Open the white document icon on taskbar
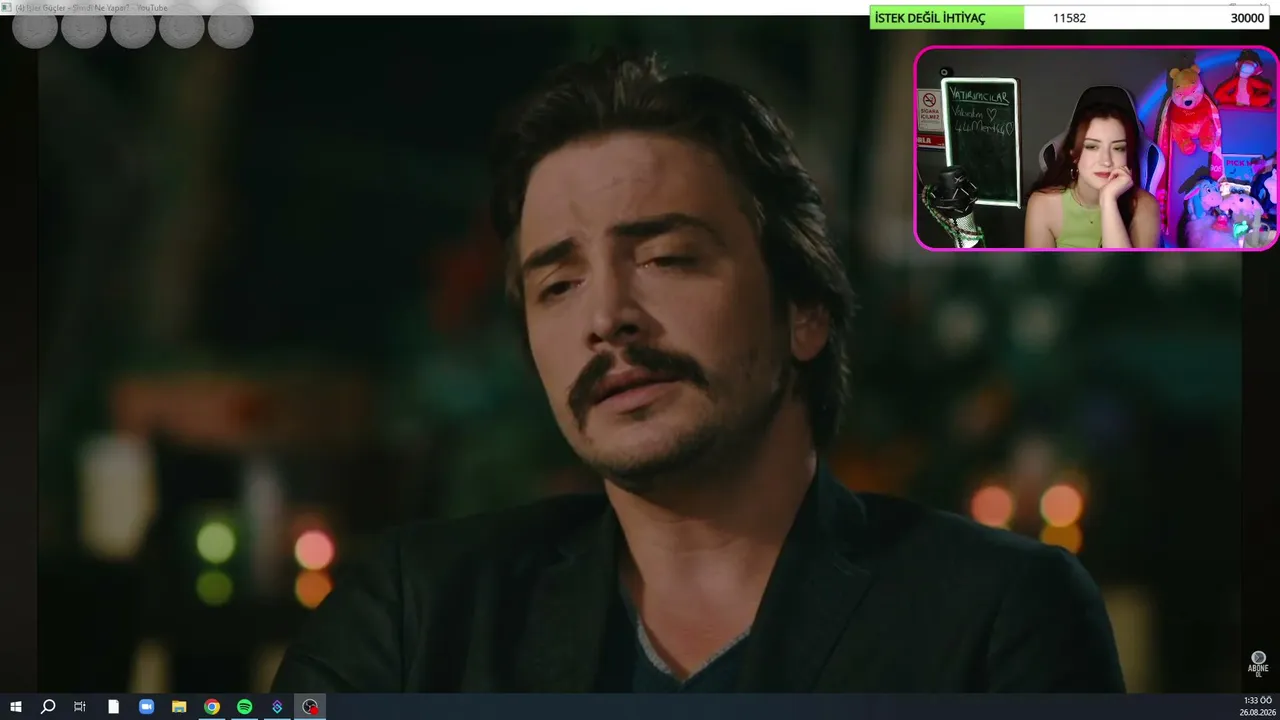The height and width of the screenshot is (720, 1280). pos(114,707)
